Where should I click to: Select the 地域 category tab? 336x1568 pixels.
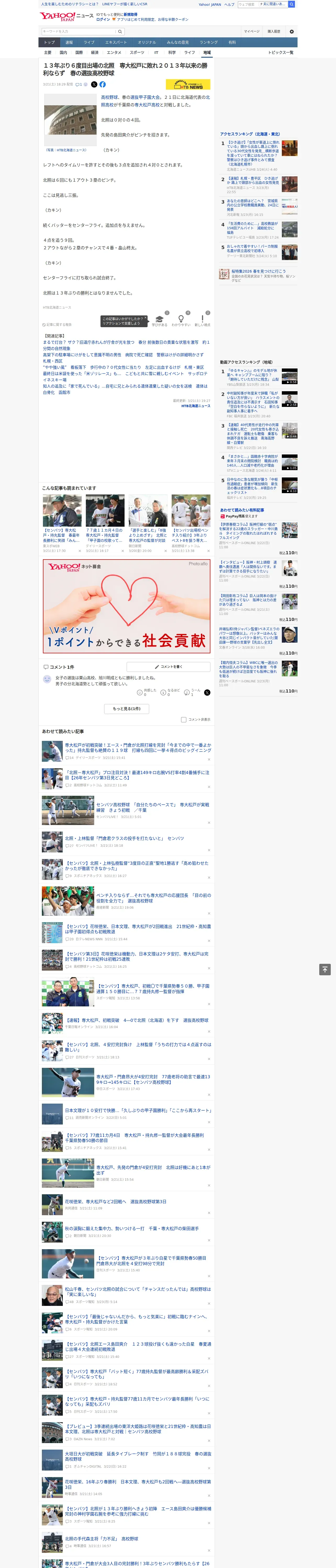[207, 53]
